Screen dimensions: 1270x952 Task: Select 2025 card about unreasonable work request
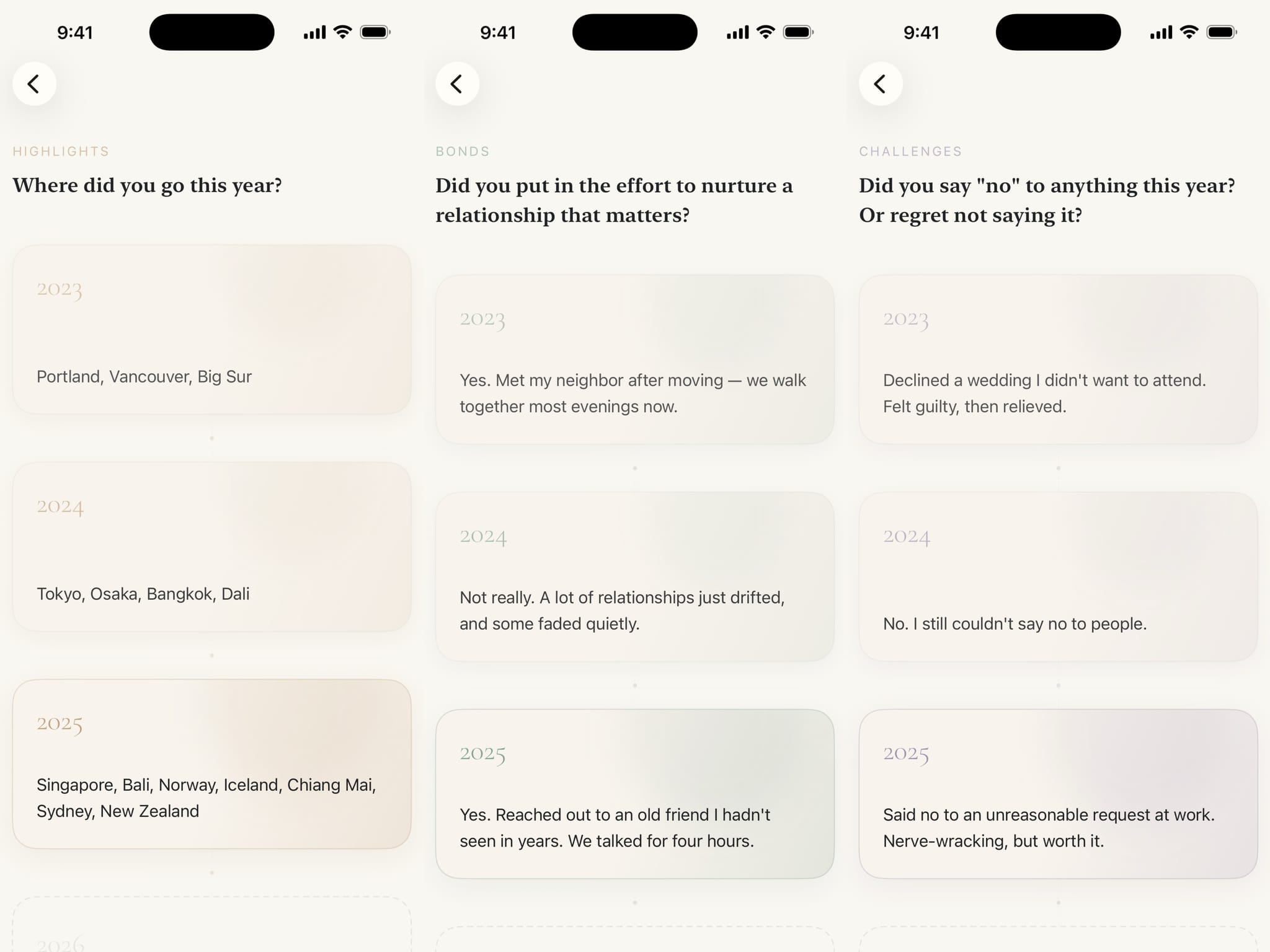pos(1058,793)
